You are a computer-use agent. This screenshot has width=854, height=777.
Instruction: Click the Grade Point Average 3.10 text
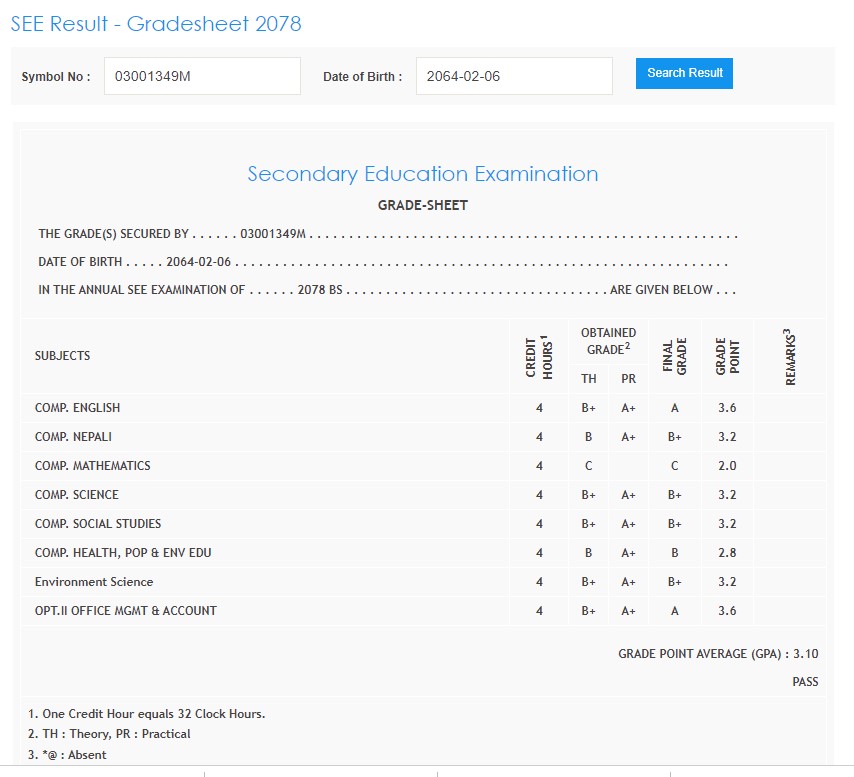[717, 654]
